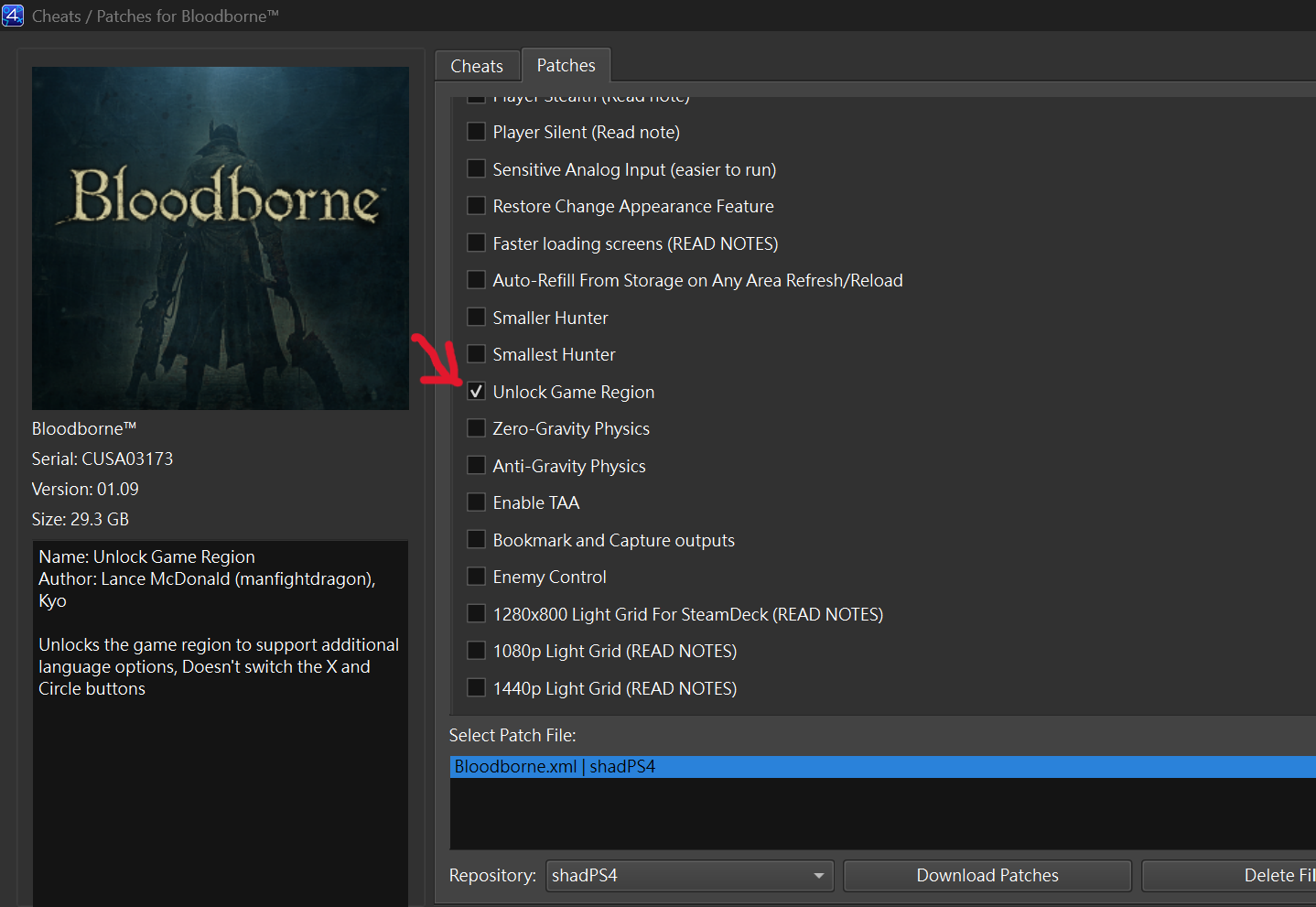
Task: Check the Smallest Hunter patch
Action: (476, 354)
